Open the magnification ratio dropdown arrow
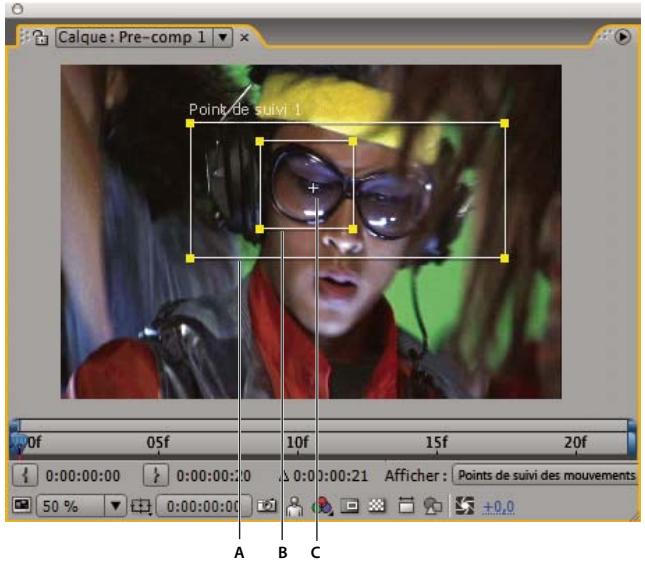This screenshot has width=645, height=562. (x=115, y=506)
